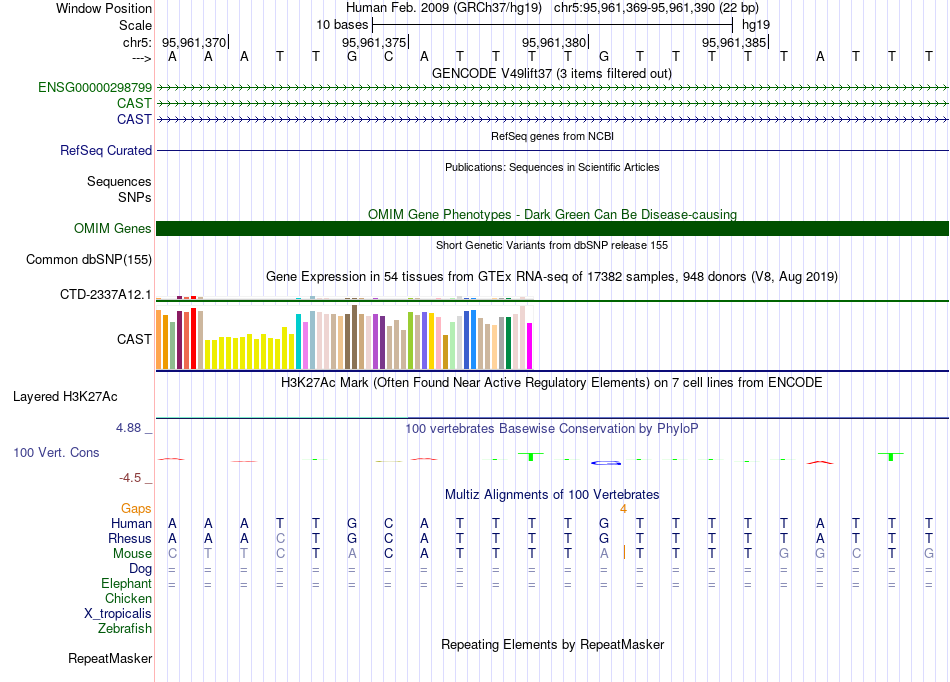
Task: Click the blue oval on the PhyloP conservation track
Action: pos(606,463)
